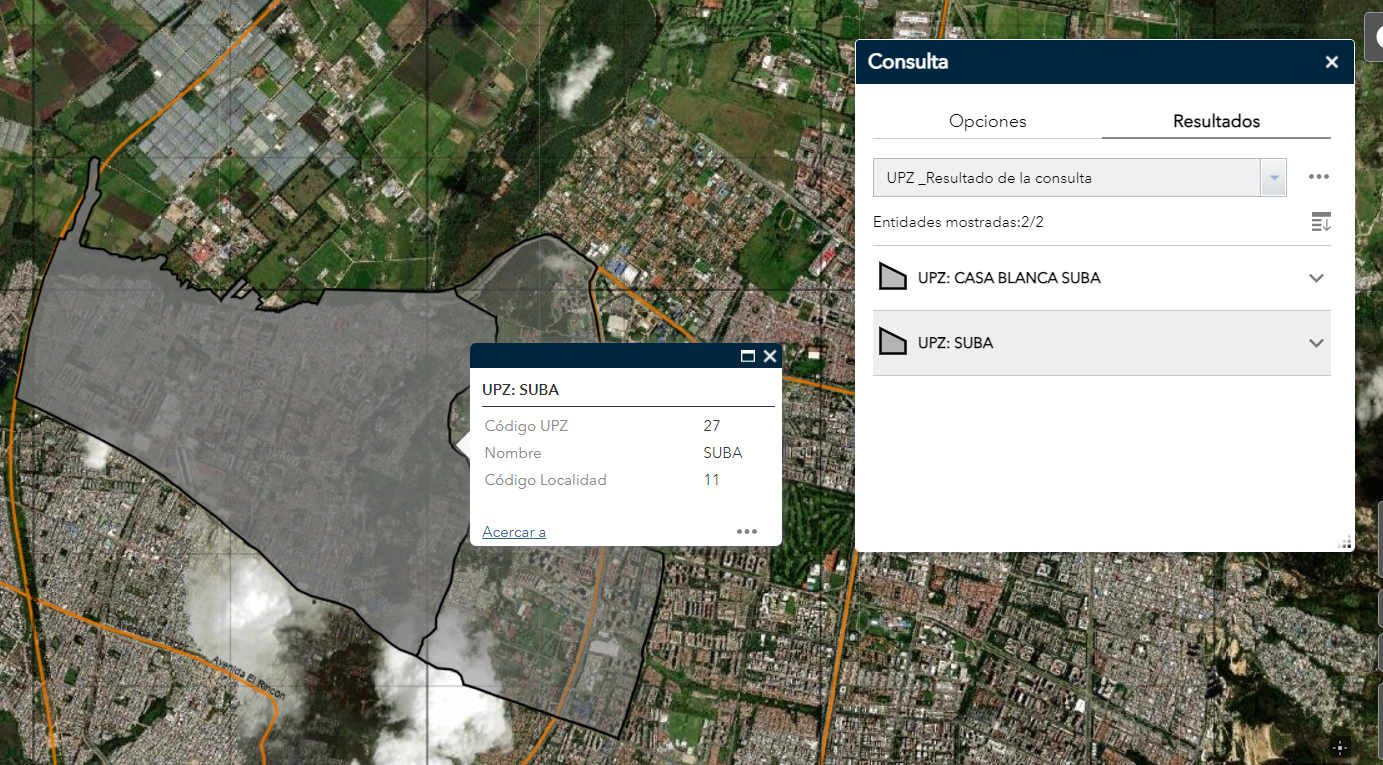Click the Consulta panel resize handle
The width and height of the screenshot is (1383, 765).
1345,542
